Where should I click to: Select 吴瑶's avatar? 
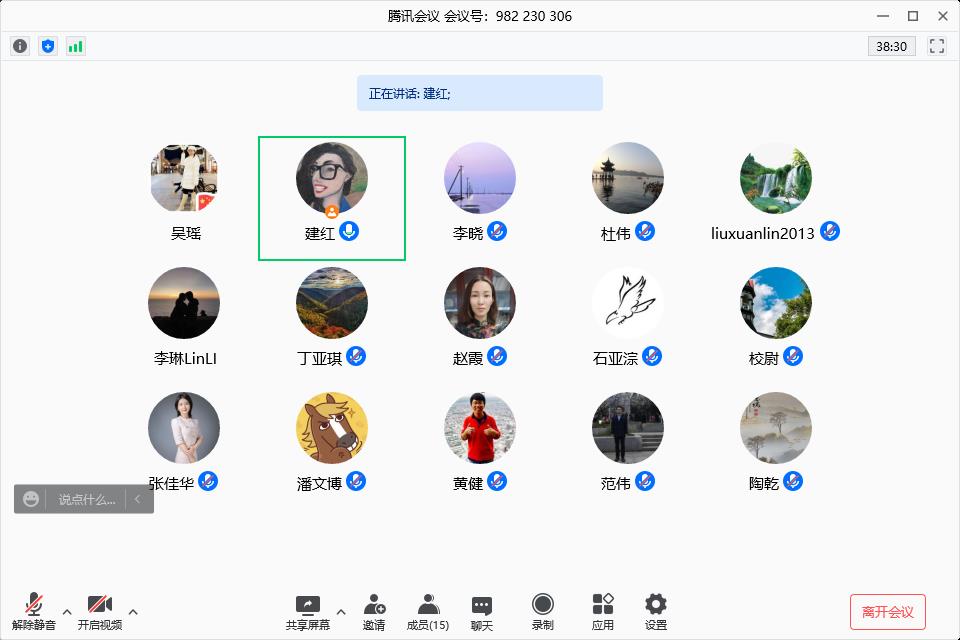coord(184,178)
